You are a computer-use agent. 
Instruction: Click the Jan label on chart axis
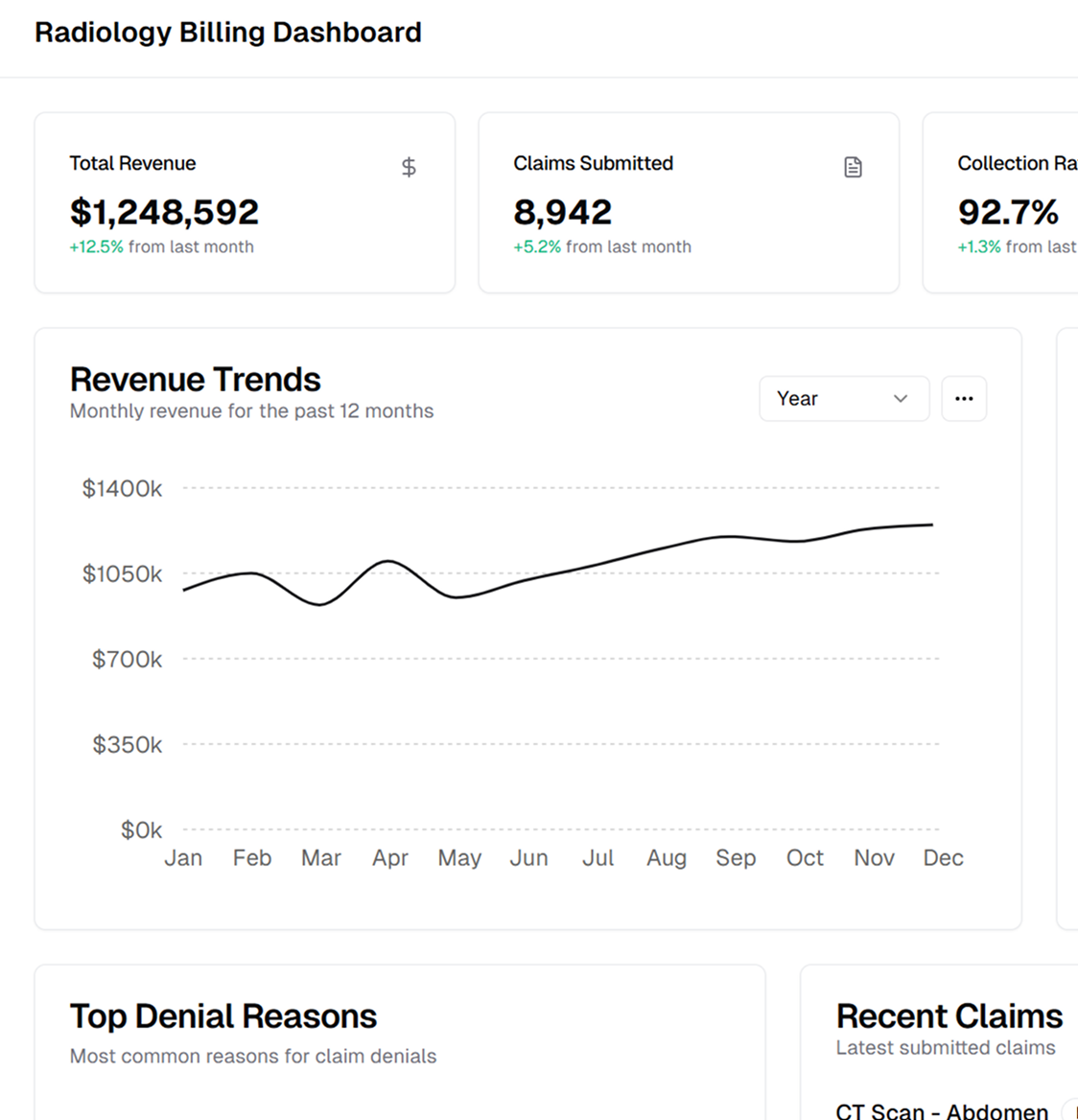tap(183, 858)
